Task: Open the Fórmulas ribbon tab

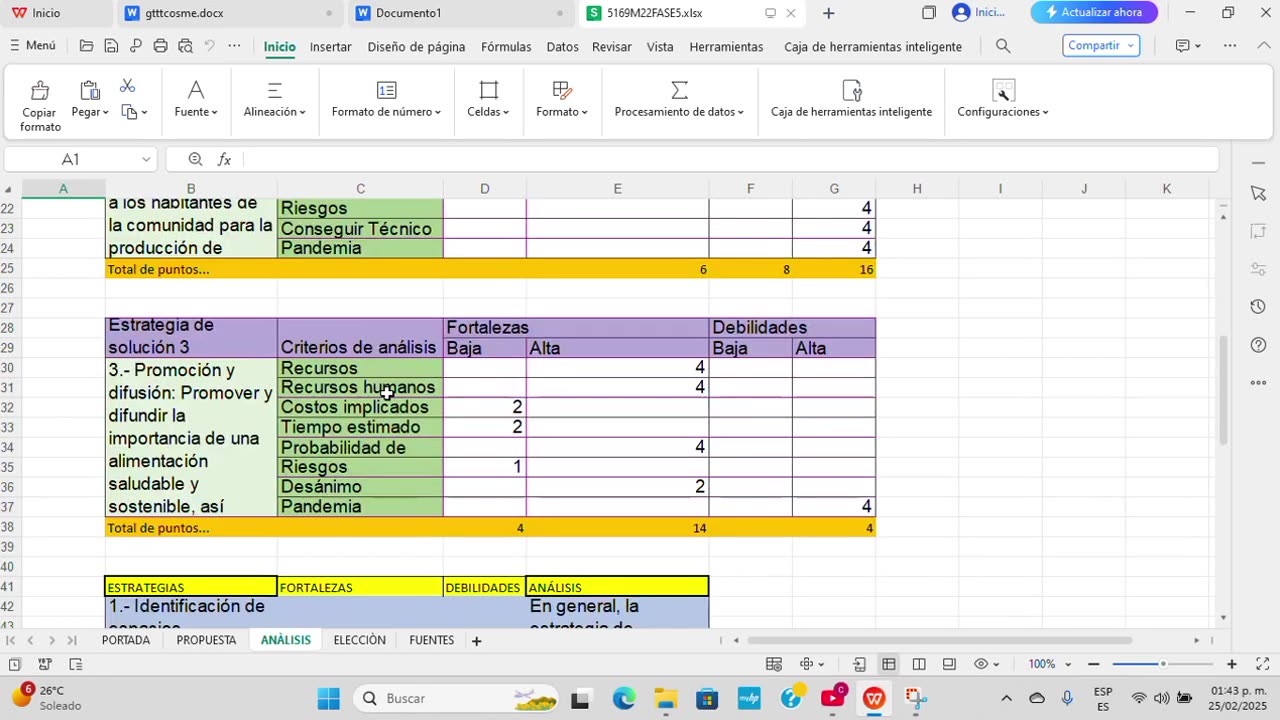Action: pos(506,46)
